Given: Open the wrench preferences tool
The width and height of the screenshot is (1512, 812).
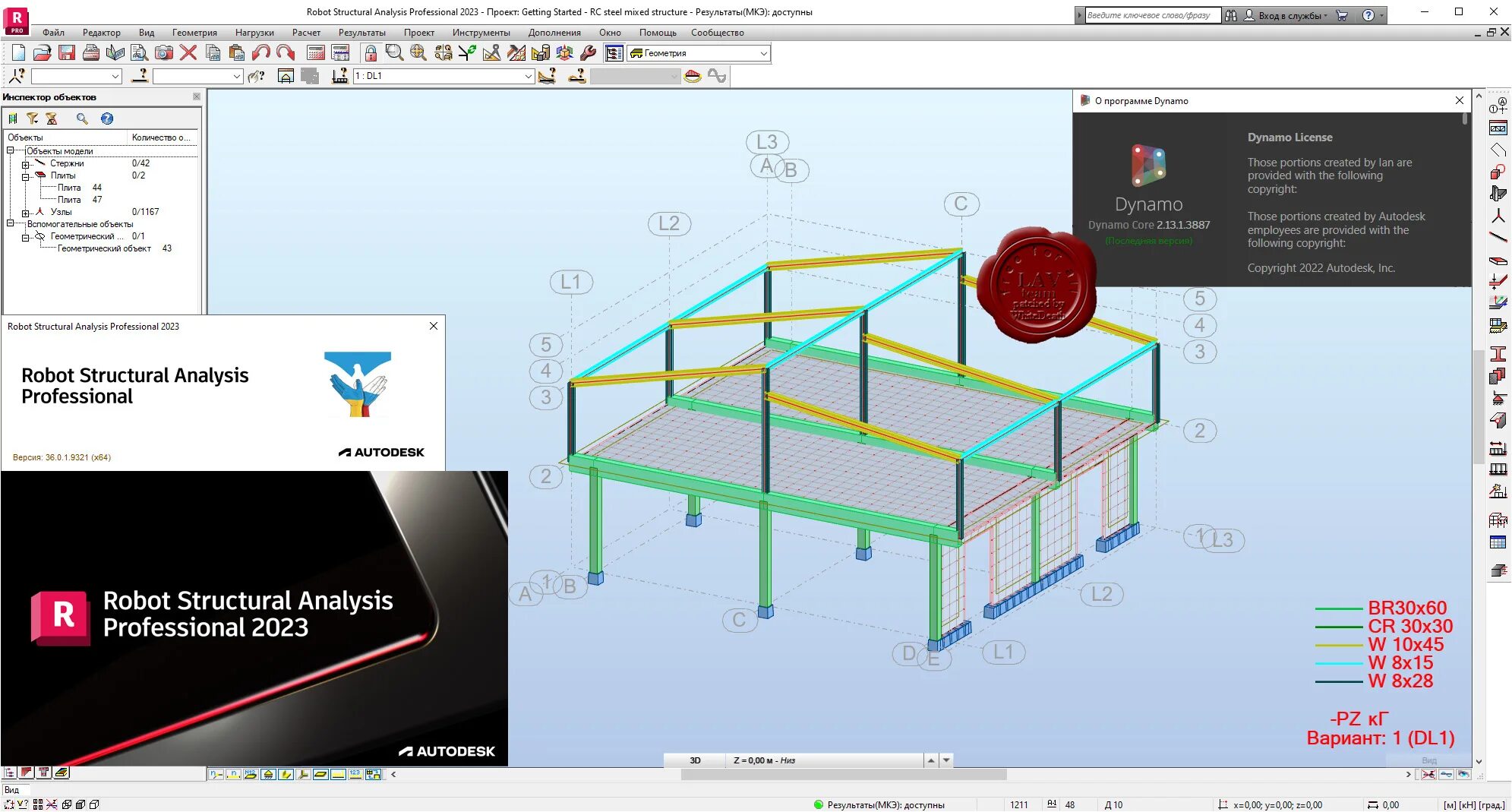Looking at the screenshot, I should pyautogui.click(x=589, y=52).
